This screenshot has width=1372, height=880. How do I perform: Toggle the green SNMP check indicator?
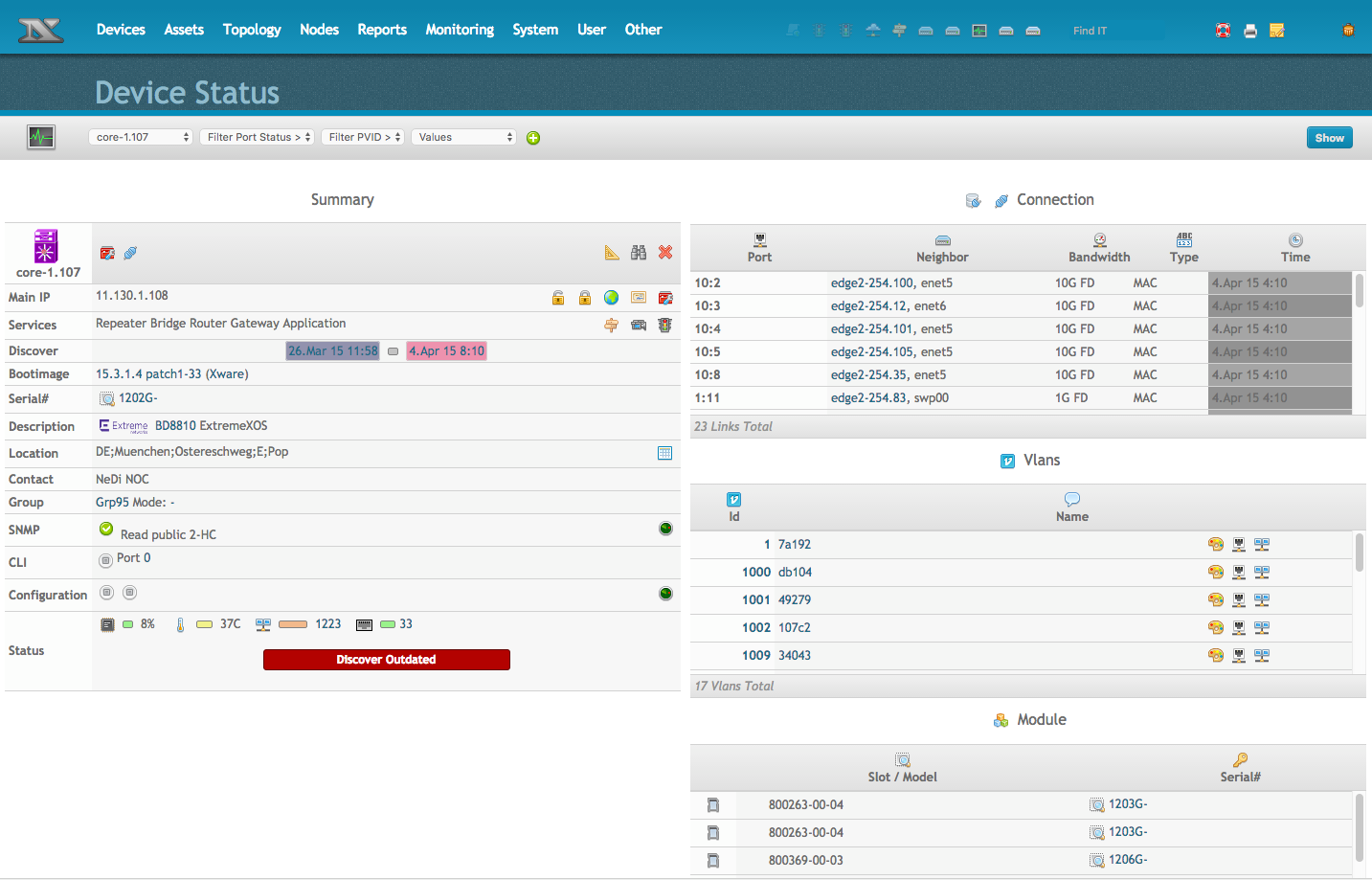coord(106,529)
